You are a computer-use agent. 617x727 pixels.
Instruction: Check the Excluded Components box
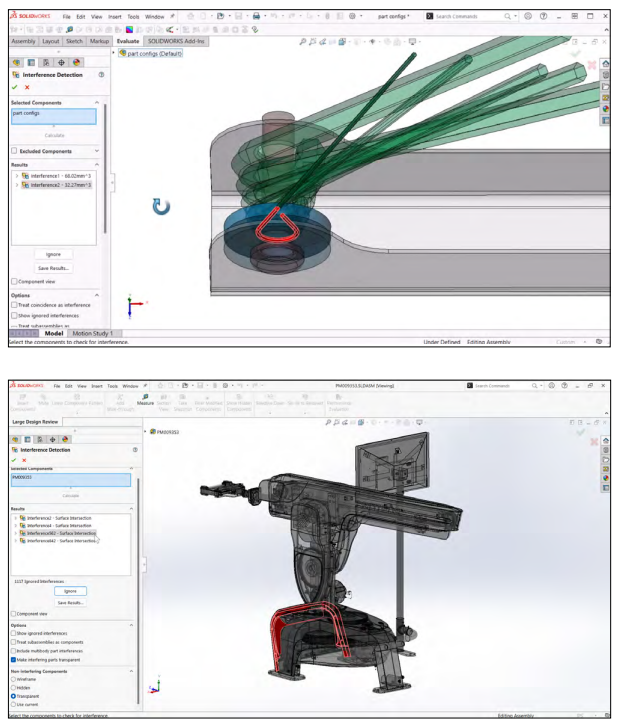click(15, 151)
